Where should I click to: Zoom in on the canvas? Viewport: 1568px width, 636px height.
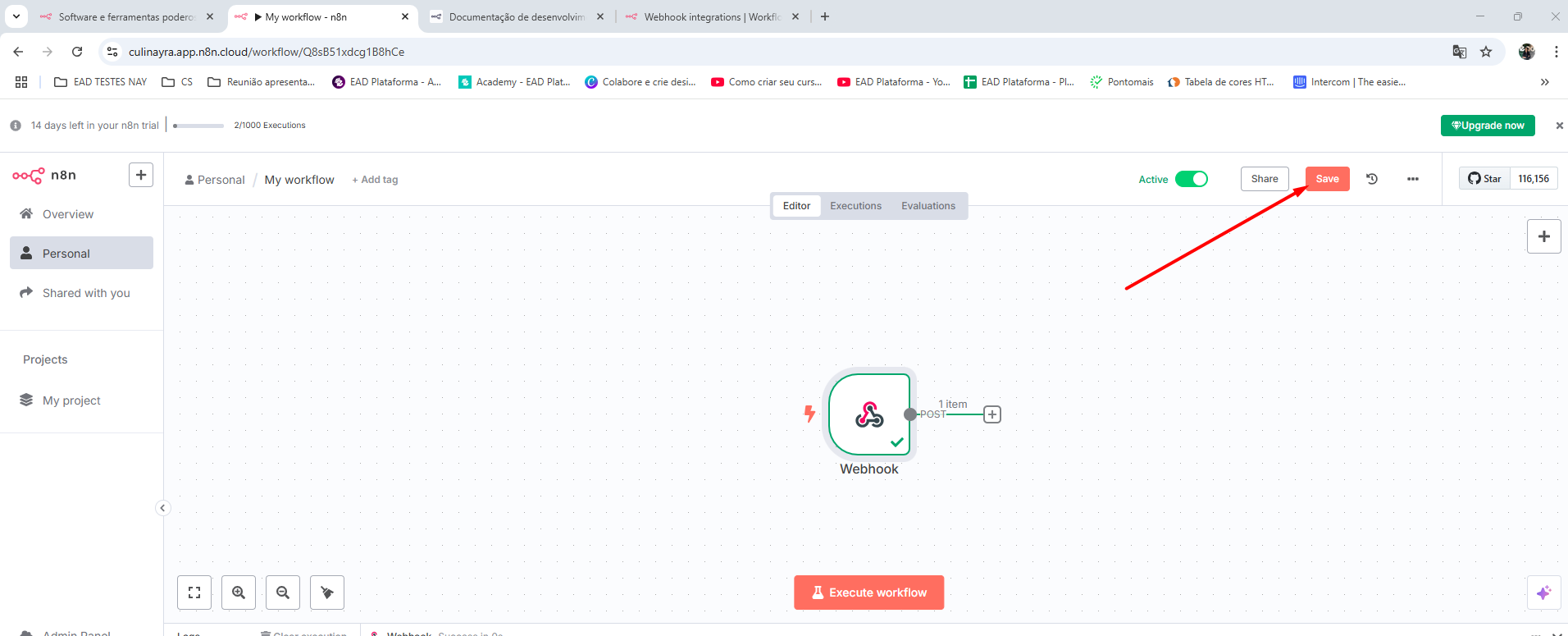239,593
